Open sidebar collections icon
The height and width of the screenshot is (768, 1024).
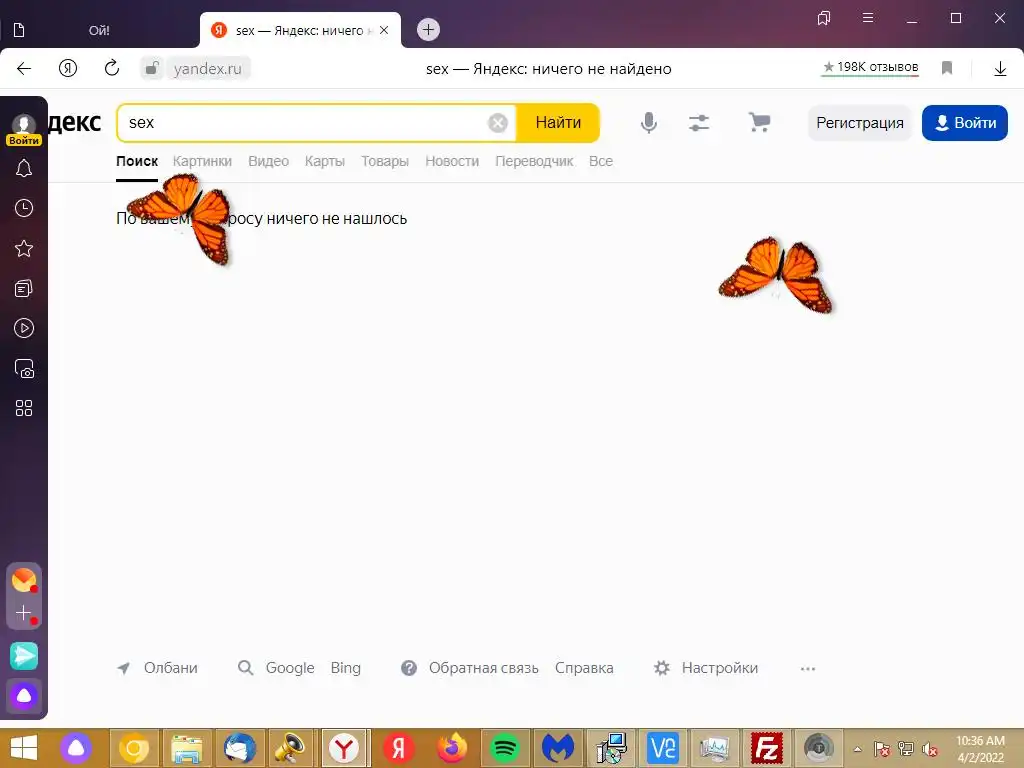(x=24, y=288)
